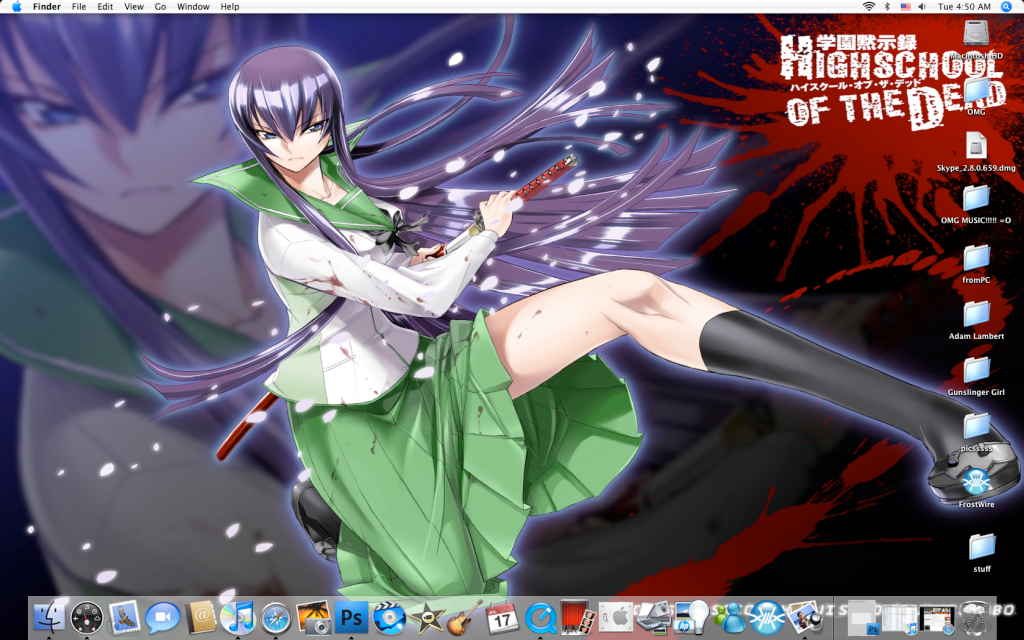Viewport: 1024px width, 640px height.
Task: Open Photo Booth from the dock
Action: [x=578, y=617]
